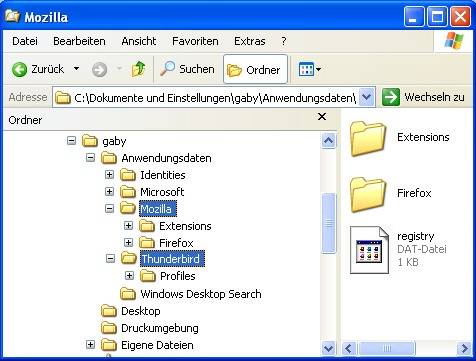
Task: Click the grey forward arrow icon
Action: 99,70
